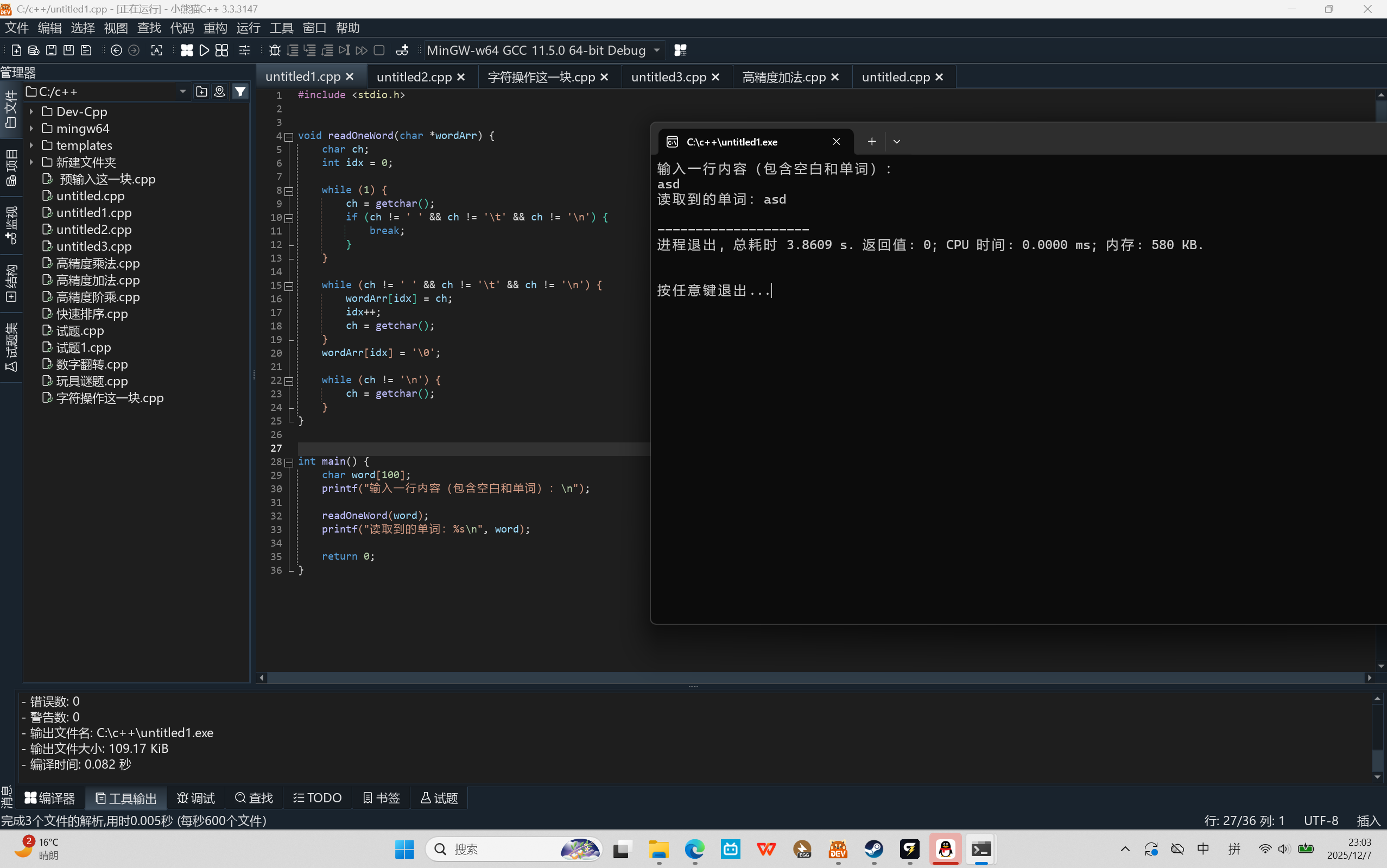Collapse the fold marker at line 28

289,462
